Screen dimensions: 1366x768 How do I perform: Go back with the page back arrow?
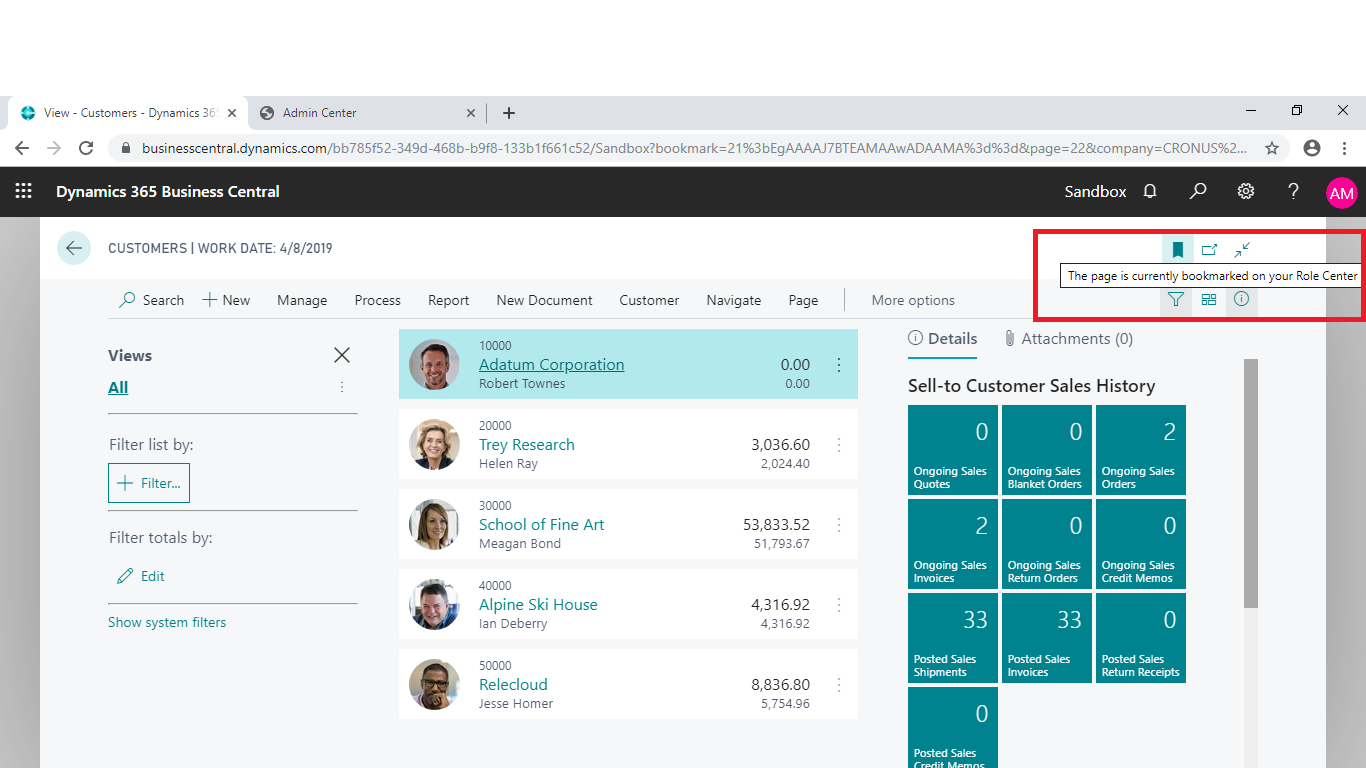pyautogui.click(x=74, y=248)
